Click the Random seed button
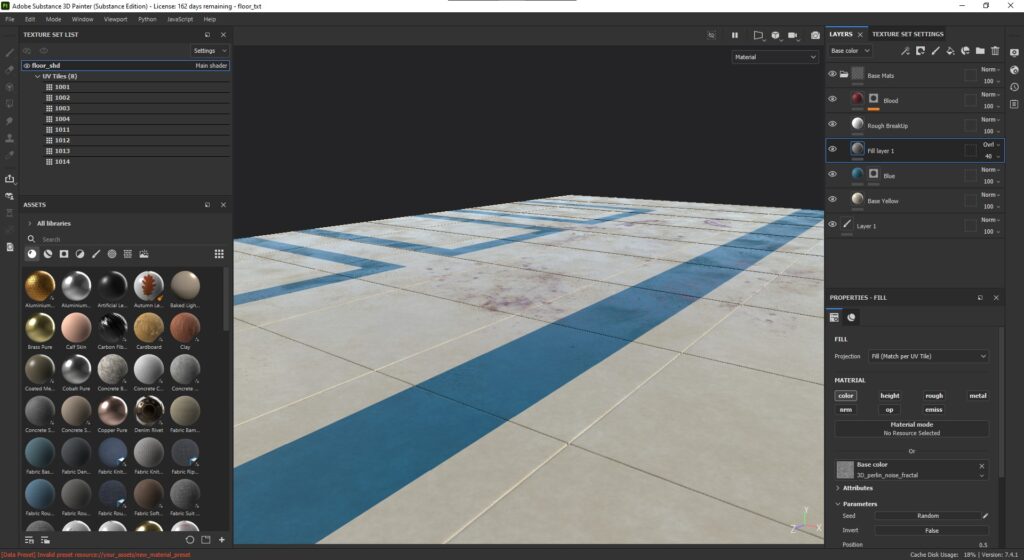 [927, 516]
